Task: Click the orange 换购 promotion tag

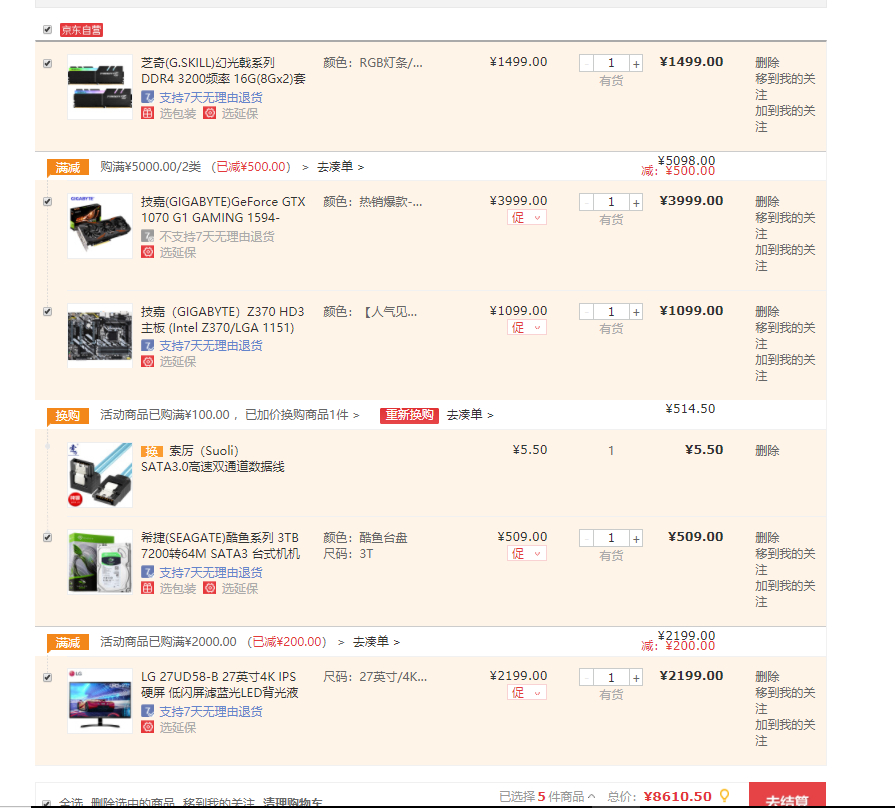Action: coord(68,415)
